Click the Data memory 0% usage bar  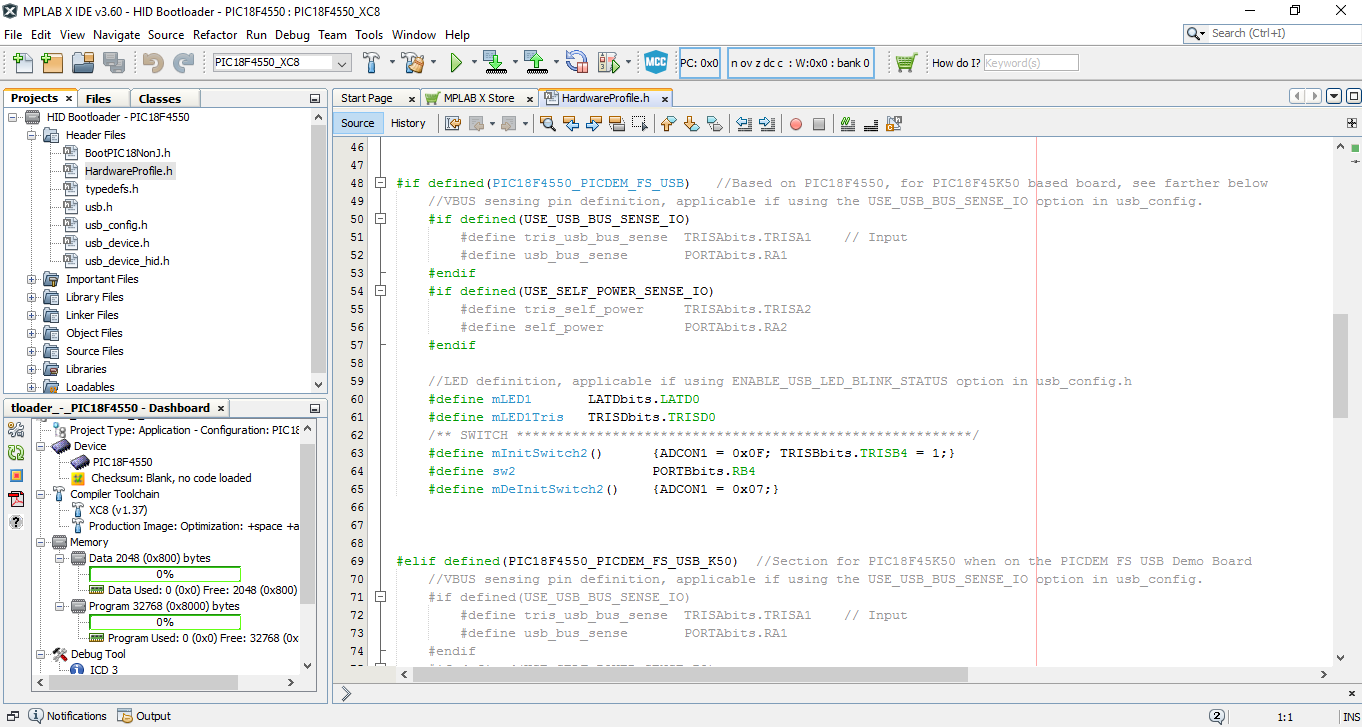165,574
